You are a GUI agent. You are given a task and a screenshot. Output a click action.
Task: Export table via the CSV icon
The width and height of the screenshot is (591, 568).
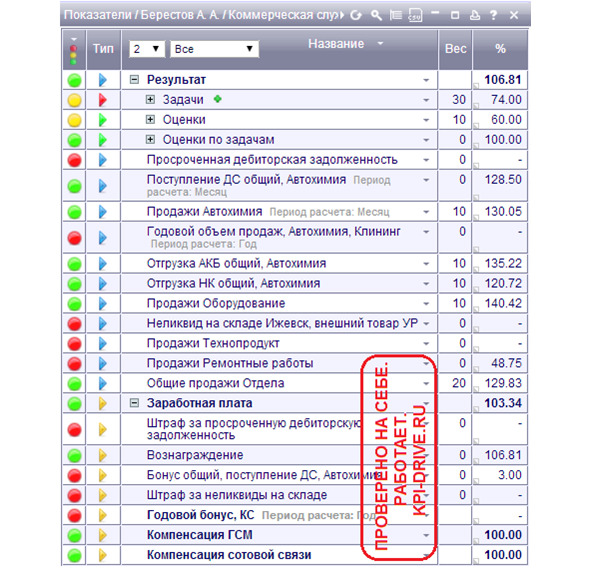[x=415, y=15]
